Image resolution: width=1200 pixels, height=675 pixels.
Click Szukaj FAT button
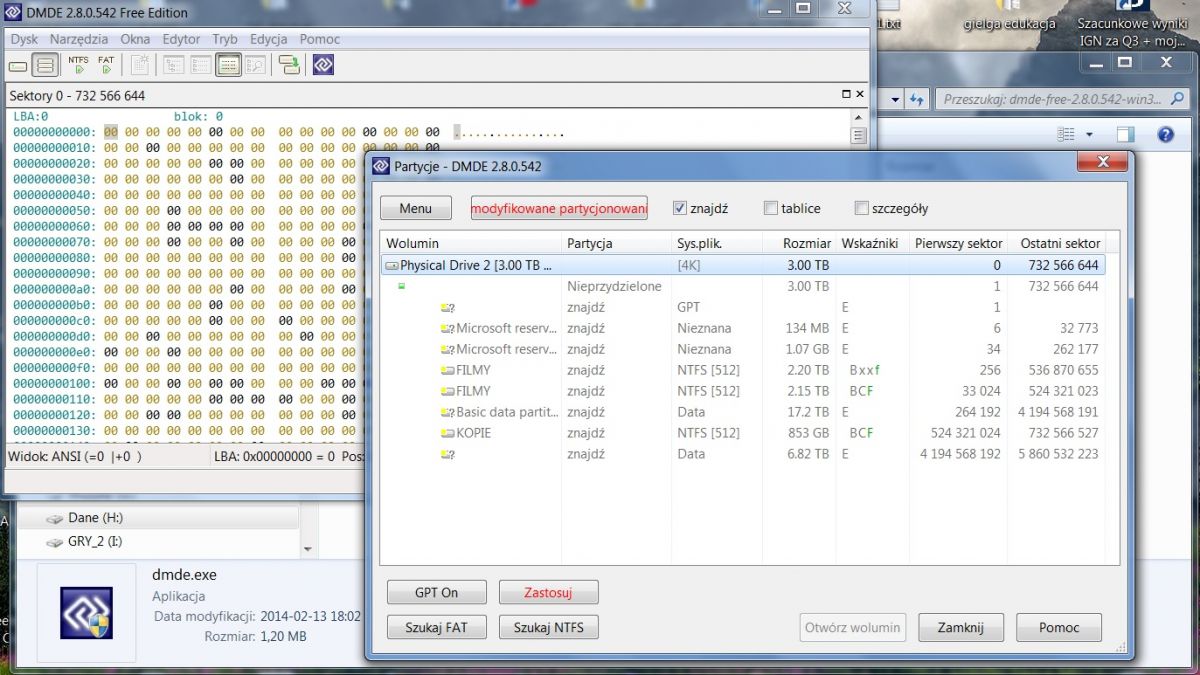point(436,628)
